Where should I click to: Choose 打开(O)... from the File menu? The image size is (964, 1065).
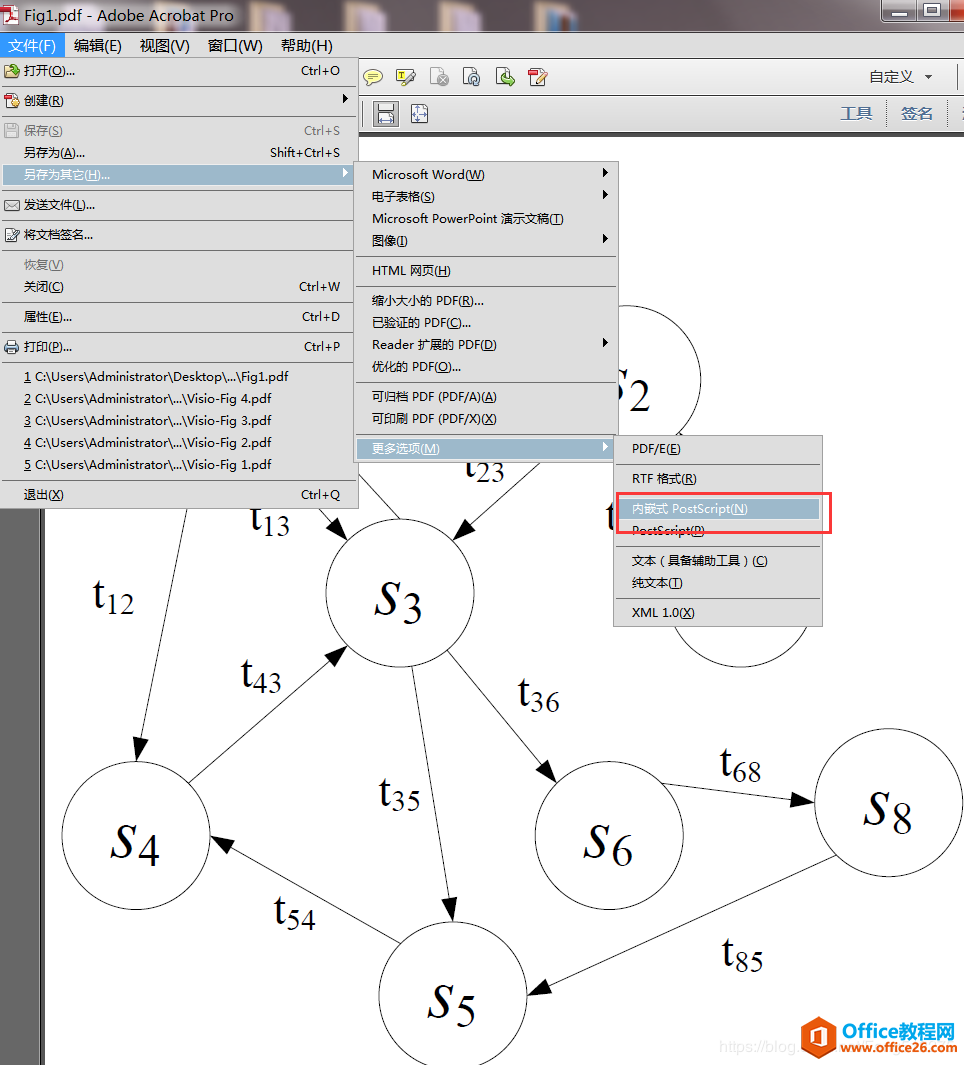click(178, 71)
